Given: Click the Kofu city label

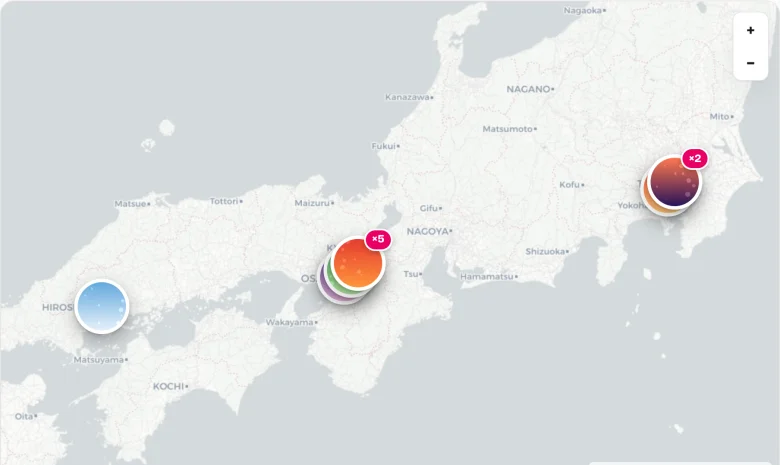Looking at the screenshot, I should click(569, 185).
